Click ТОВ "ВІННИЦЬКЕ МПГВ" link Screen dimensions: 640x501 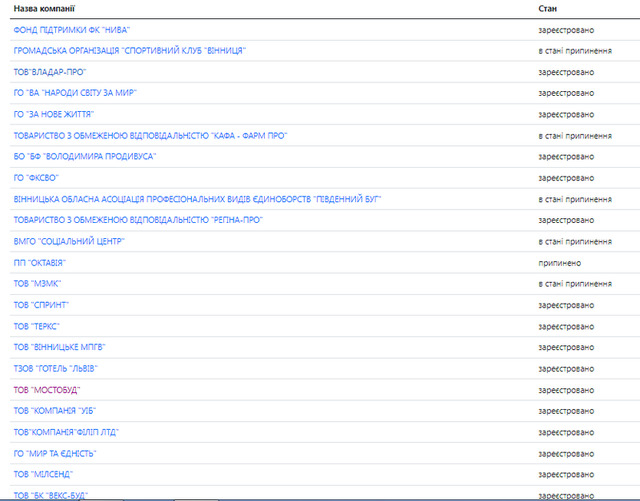point(59,347)
